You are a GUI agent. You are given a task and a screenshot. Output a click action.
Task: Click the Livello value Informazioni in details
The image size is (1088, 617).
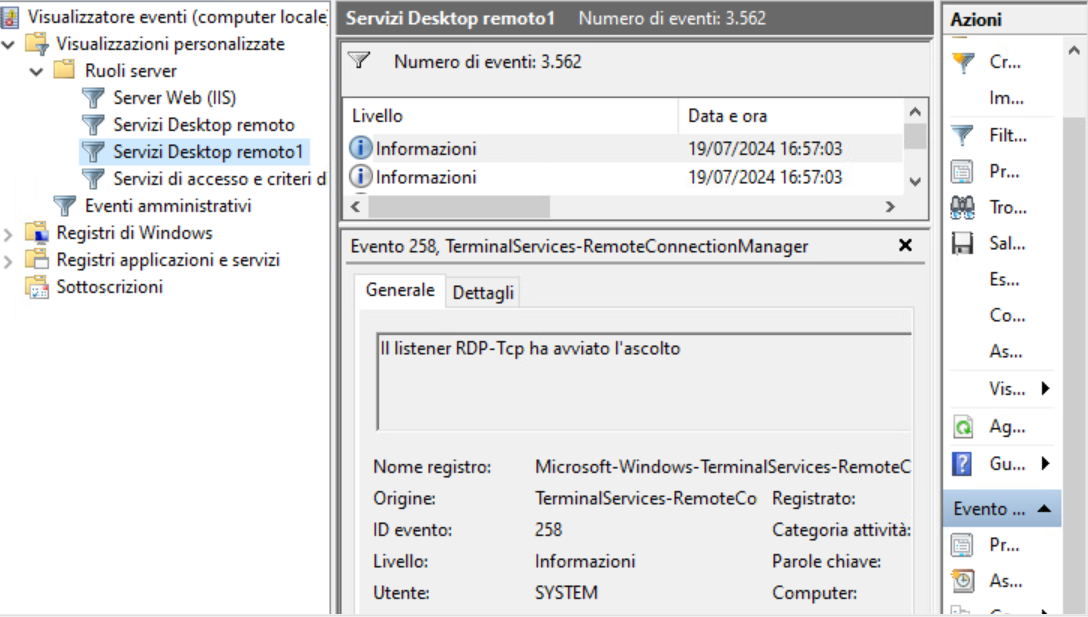585,561
